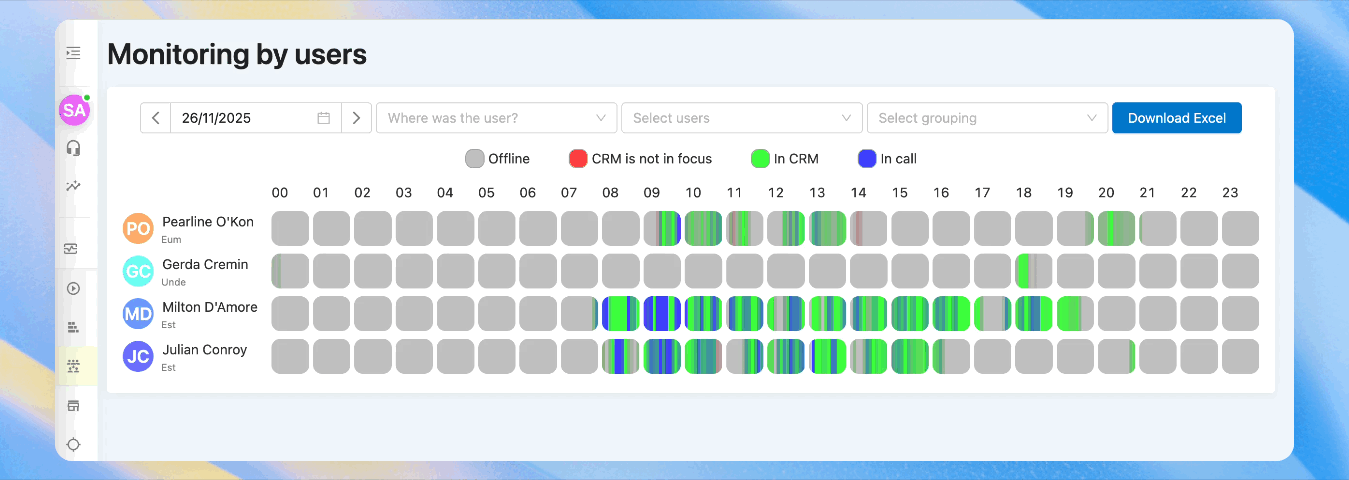Open calendar icon in date field
This screenshot has height=480, width=1349.
coord(324,118)
